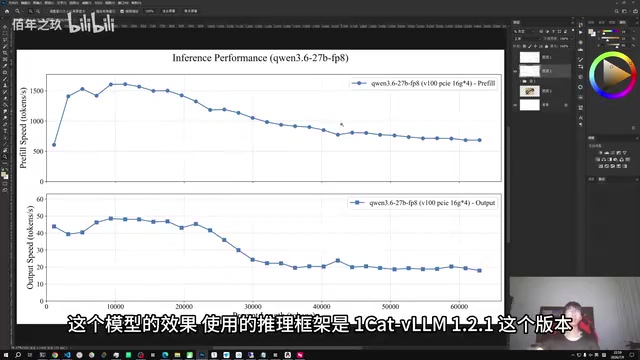This screenshot has height=360, width=640.
Task: Open the layer filter kind dropdown
Action: 525,31
